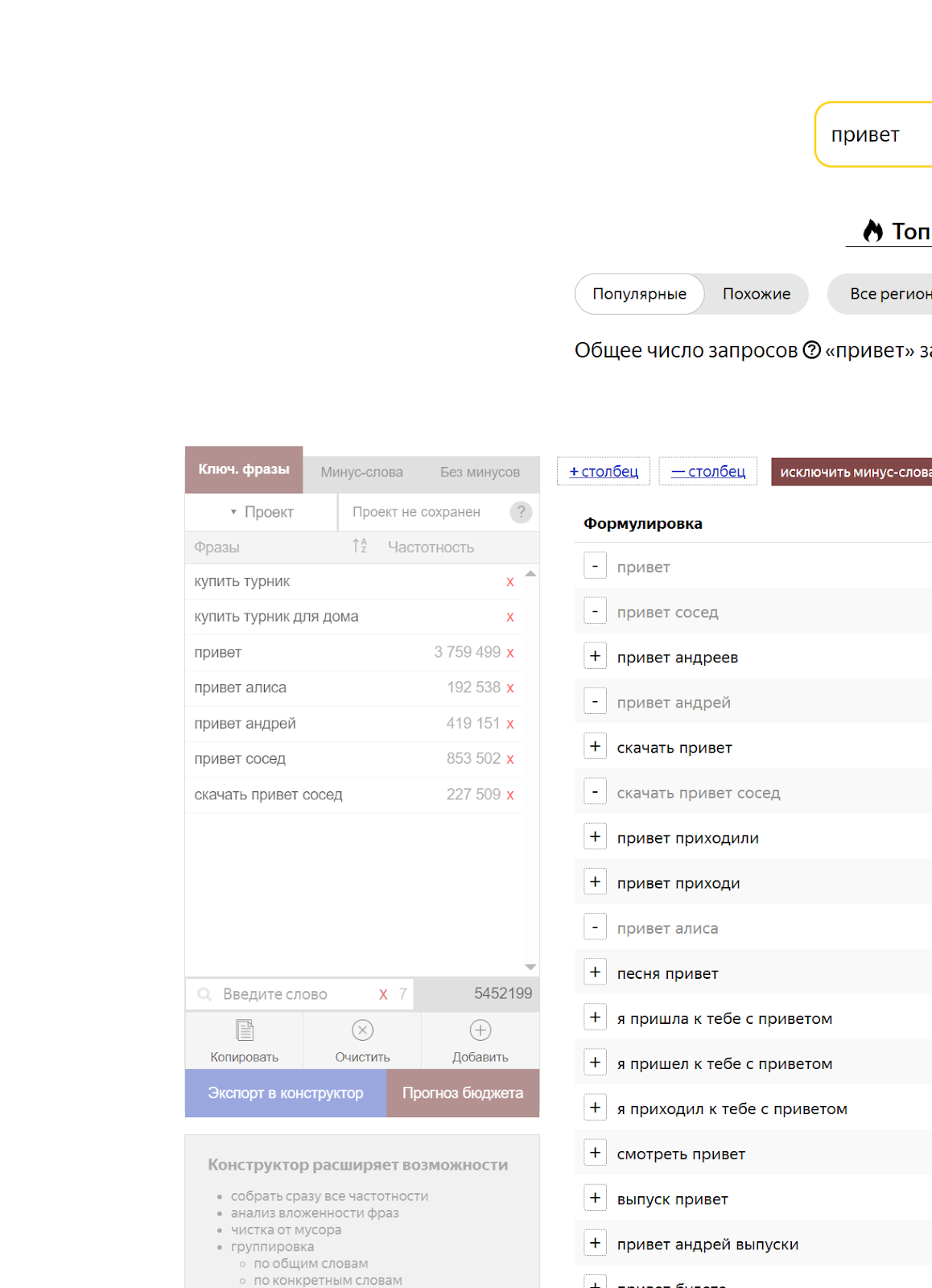Add 'песня привет' with plus toggle
932x1288 pixels.
coord(595,972)
